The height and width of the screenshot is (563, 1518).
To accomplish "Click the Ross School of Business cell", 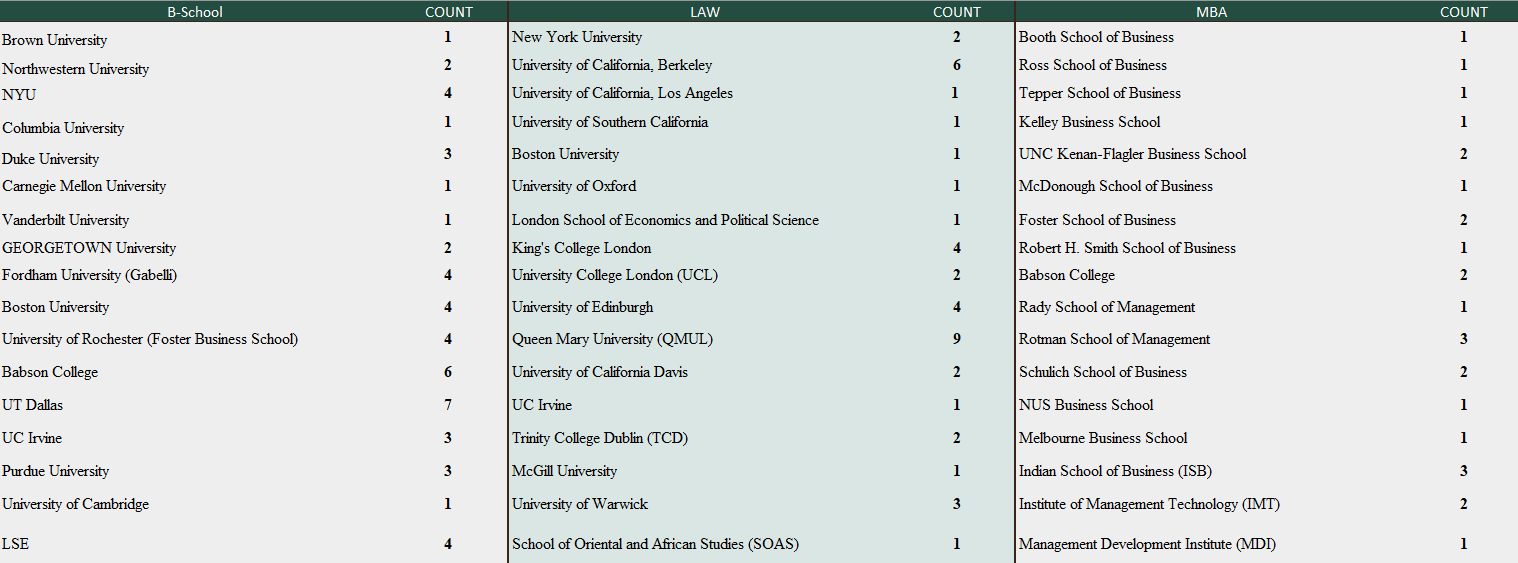I will point(1093,65).
